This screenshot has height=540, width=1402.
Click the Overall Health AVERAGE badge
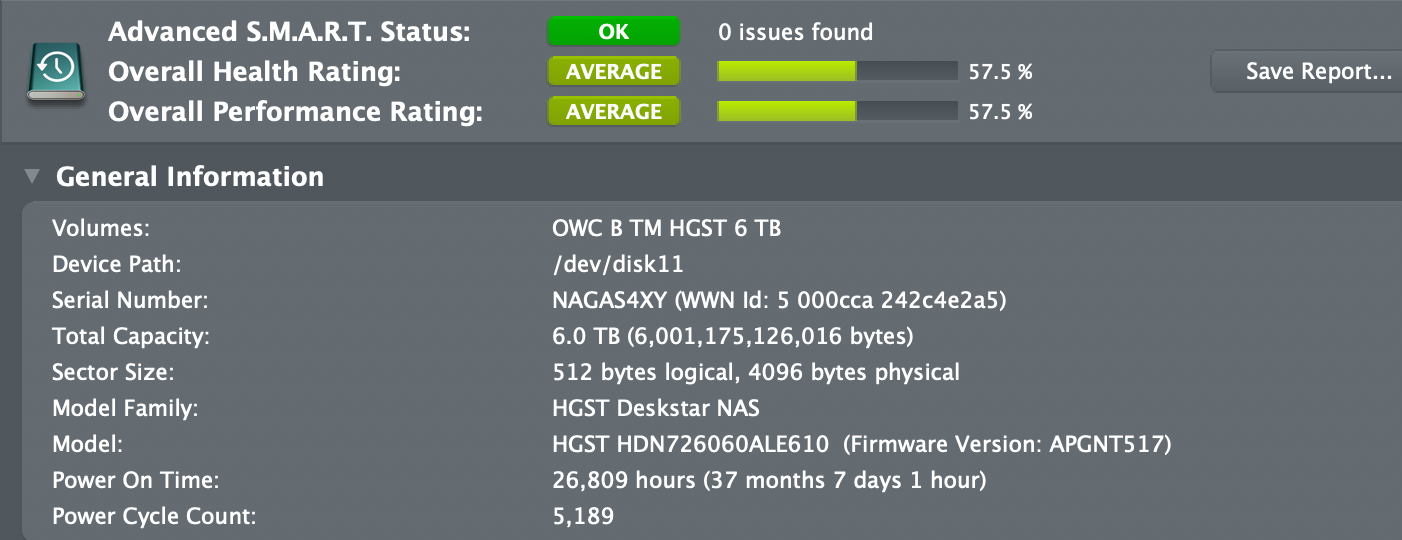click(613, 72)
